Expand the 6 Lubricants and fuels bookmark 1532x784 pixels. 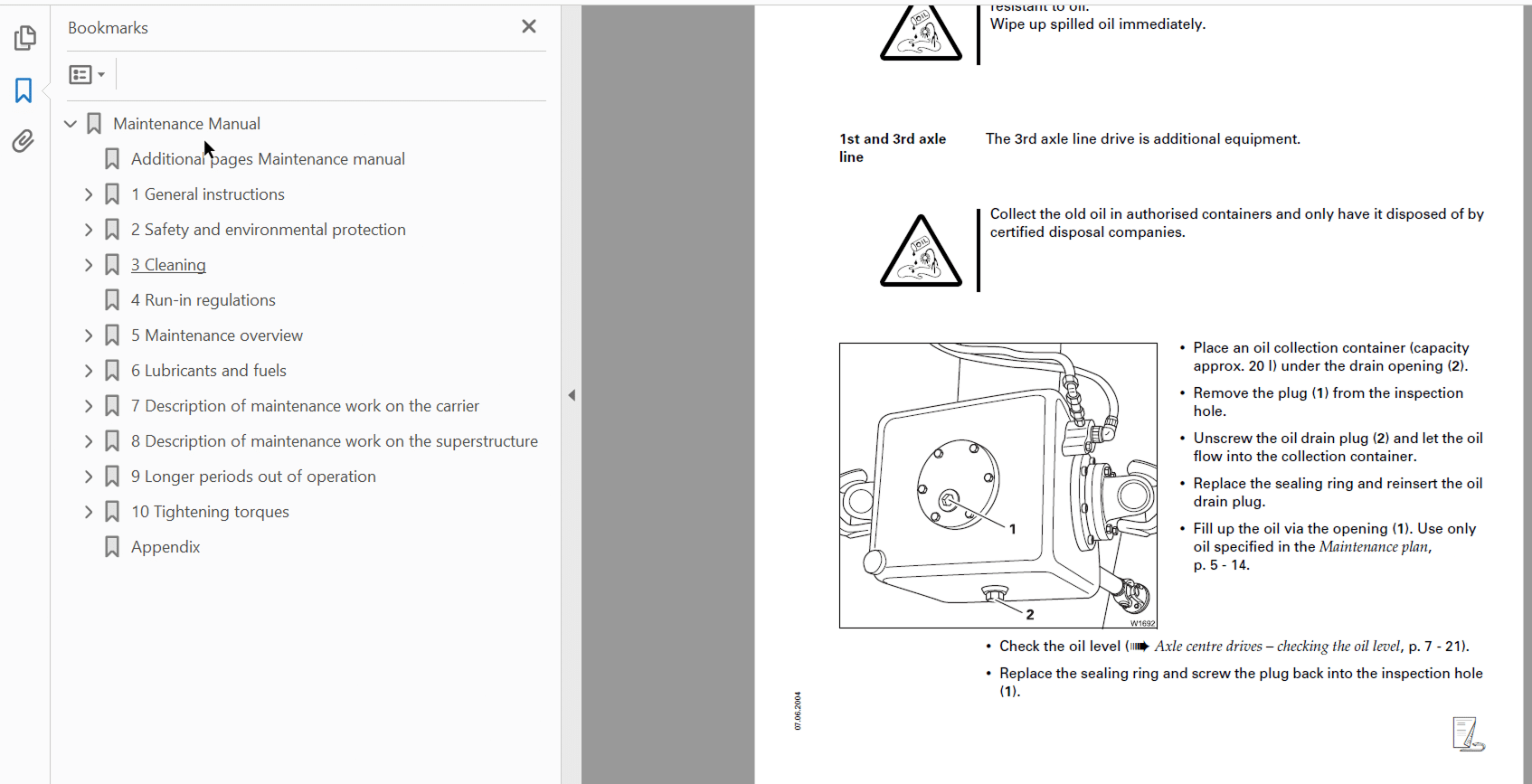[89, 371]
